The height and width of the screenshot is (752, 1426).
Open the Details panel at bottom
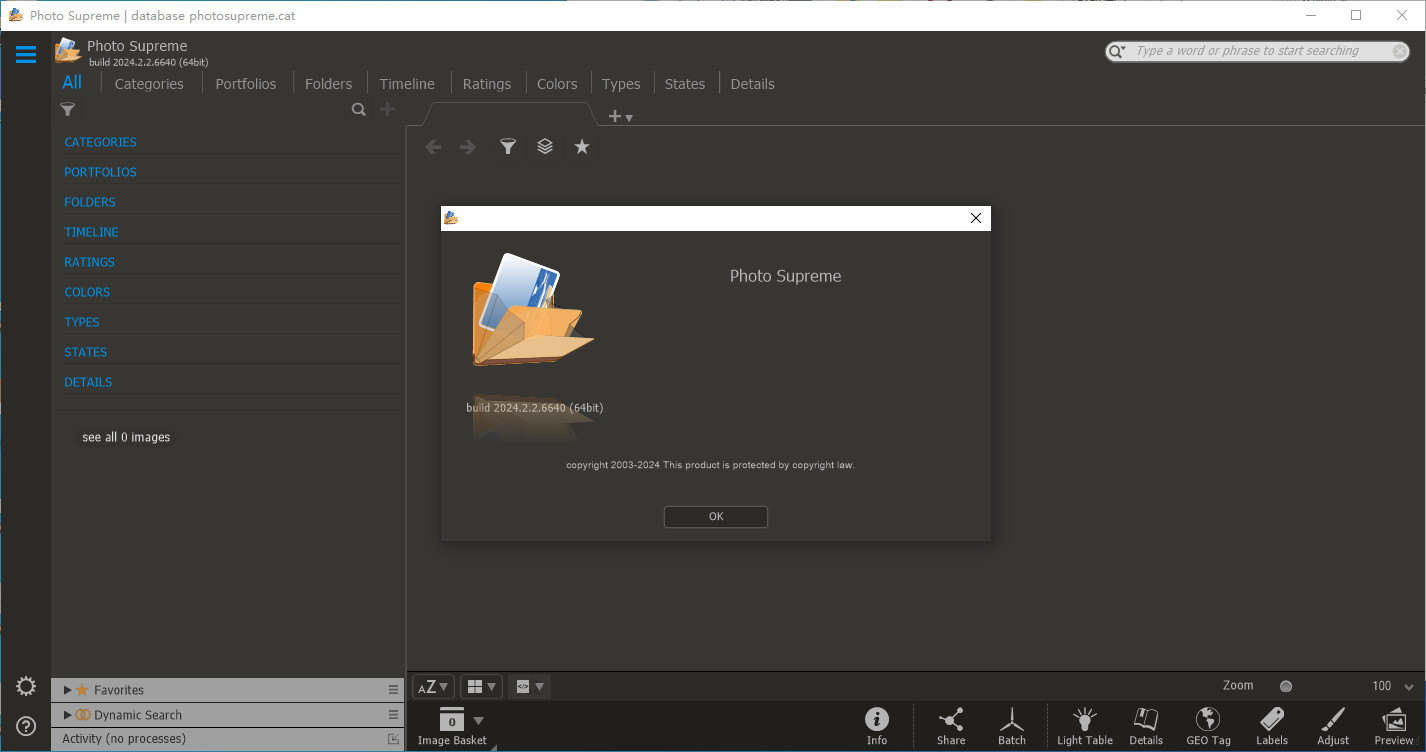tap(1146, 726)
